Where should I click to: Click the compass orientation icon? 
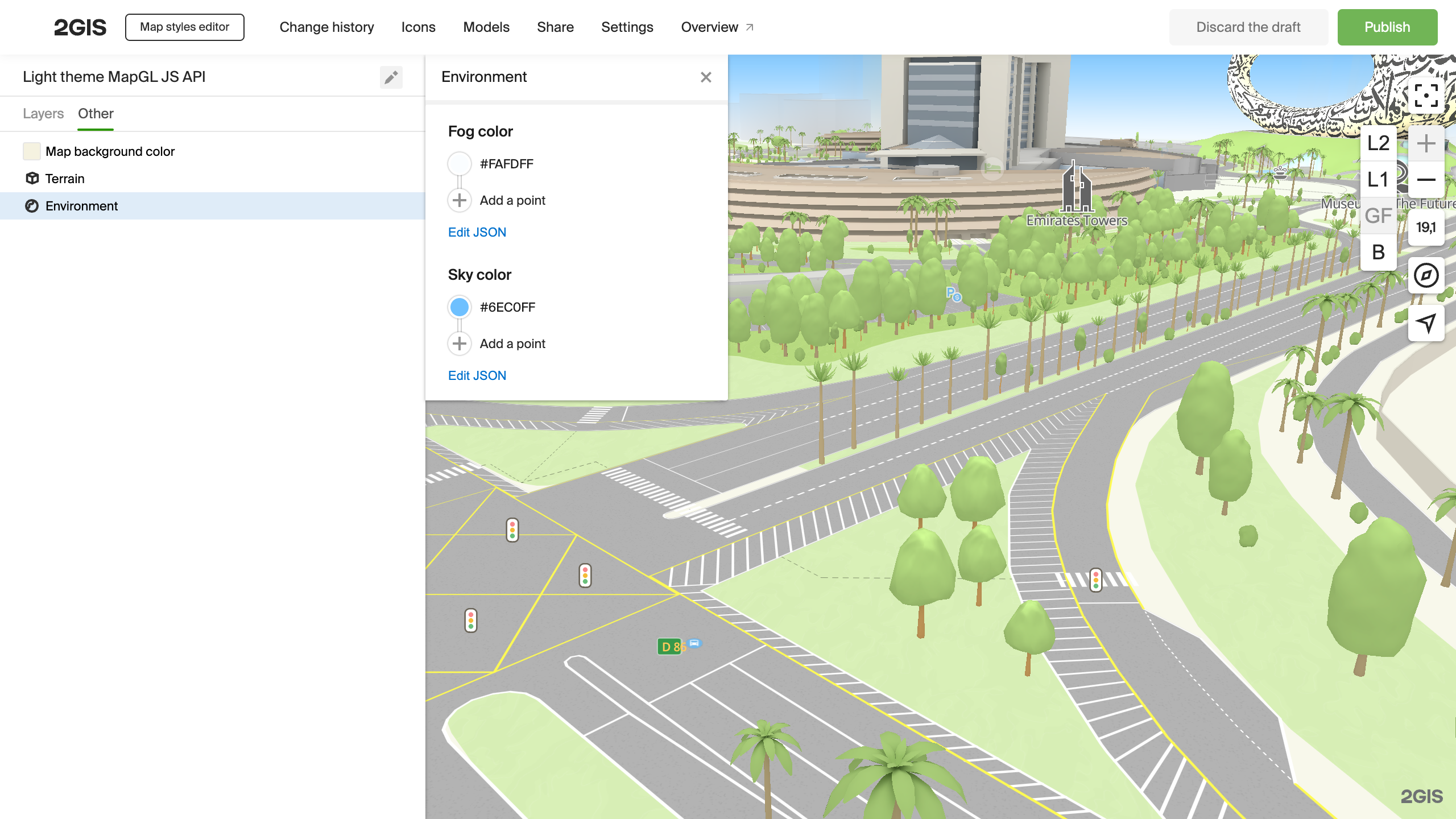[x=1426, y=276]
